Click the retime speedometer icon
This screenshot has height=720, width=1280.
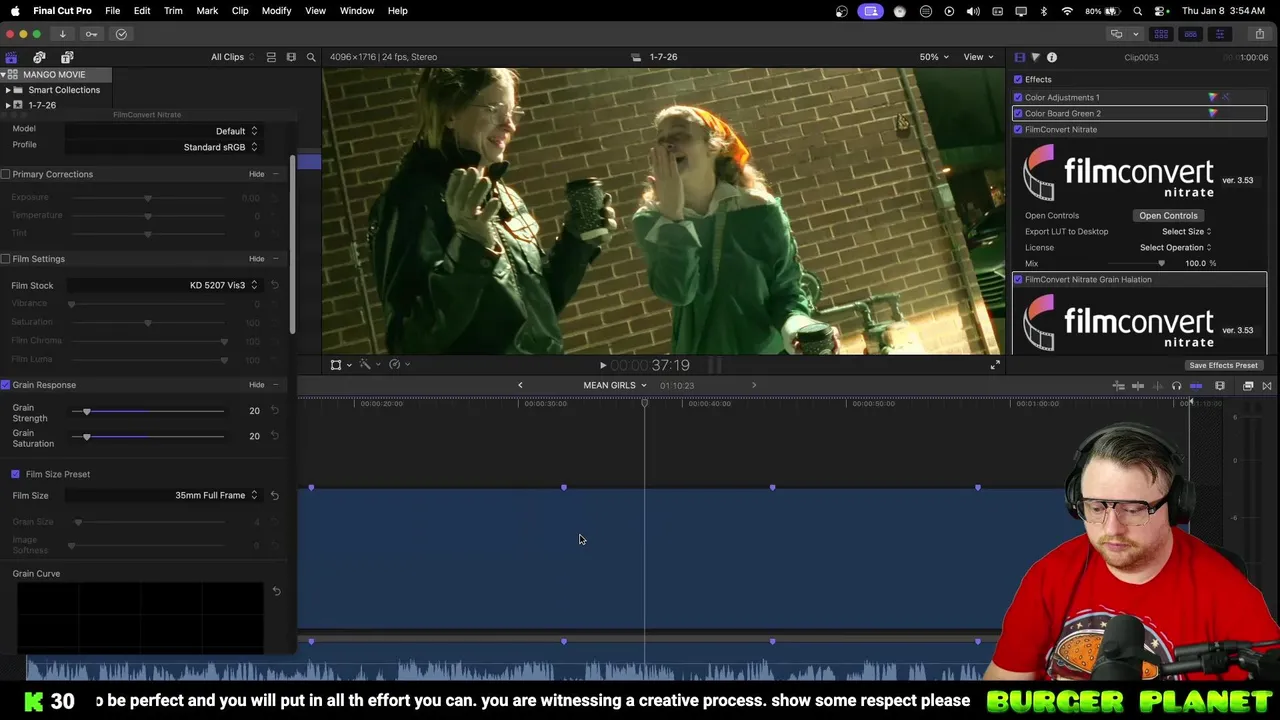pyautogui.click(x=395, y=365)
